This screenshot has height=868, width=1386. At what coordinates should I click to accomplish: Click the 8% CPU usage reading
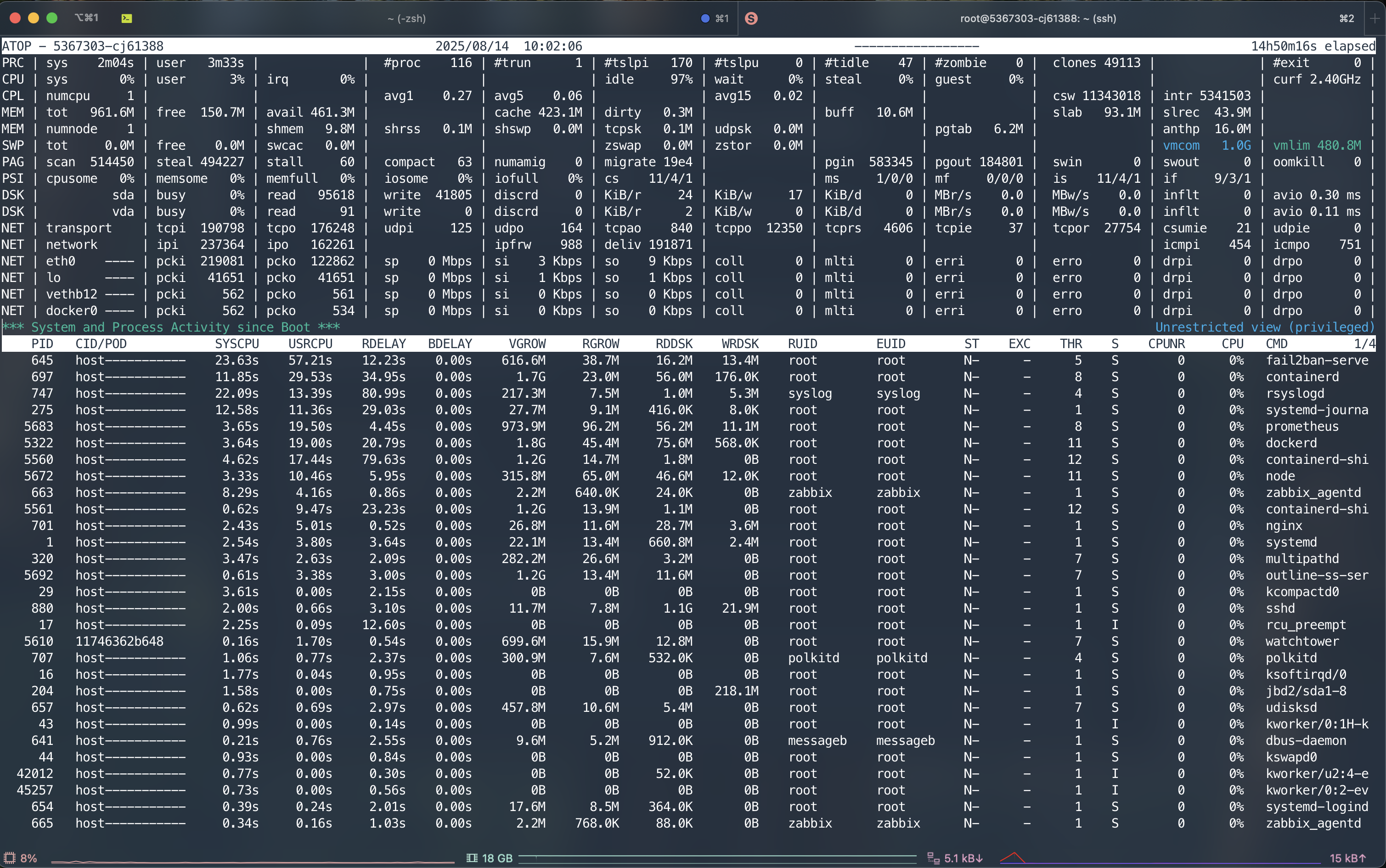coord(28,858)
